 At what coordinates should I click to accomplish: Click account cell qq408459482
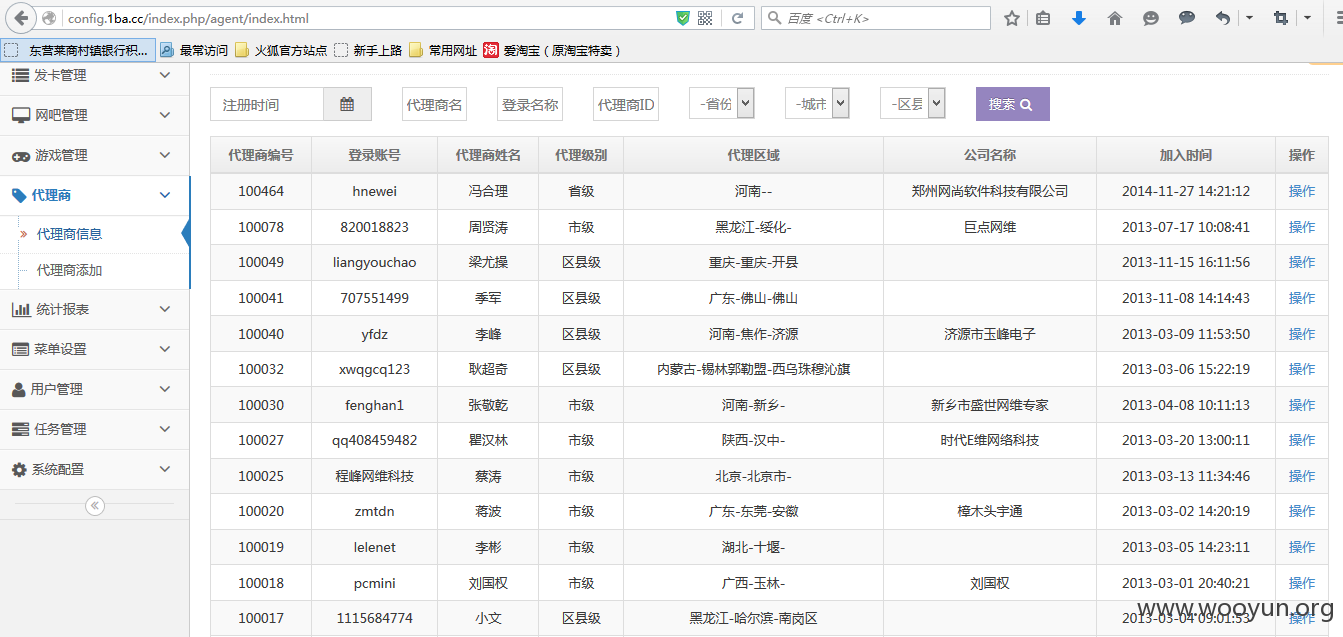point(375,440)
